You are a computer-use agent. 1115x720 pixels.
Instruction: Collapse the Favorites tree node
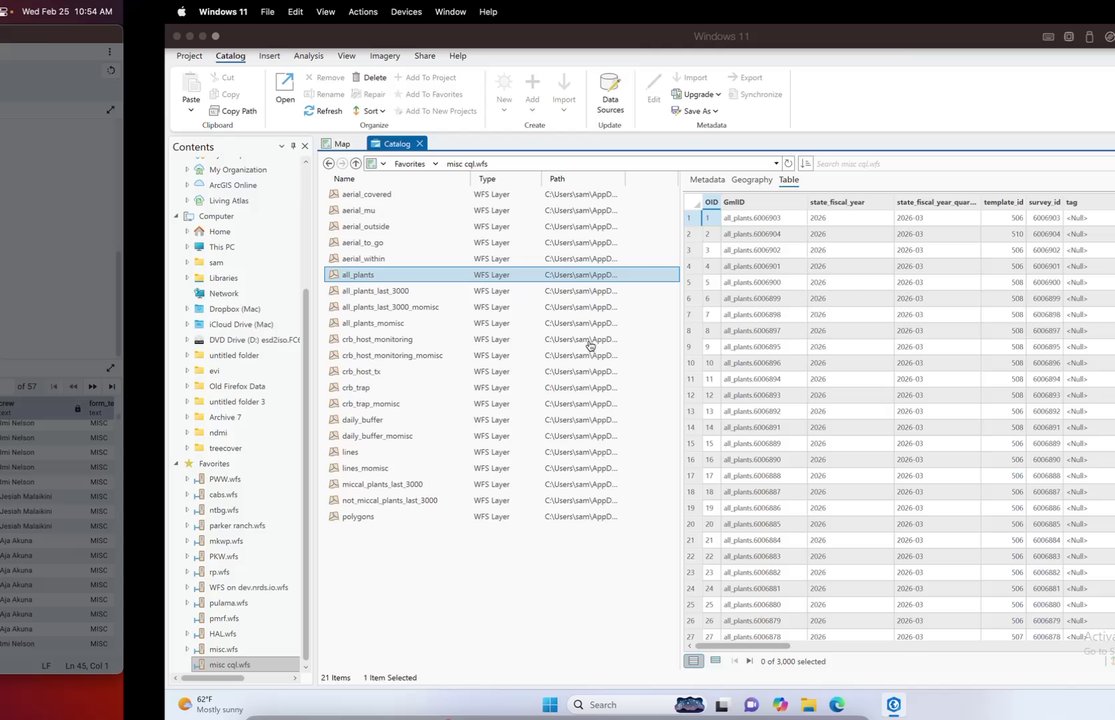(x=176, y=463)
